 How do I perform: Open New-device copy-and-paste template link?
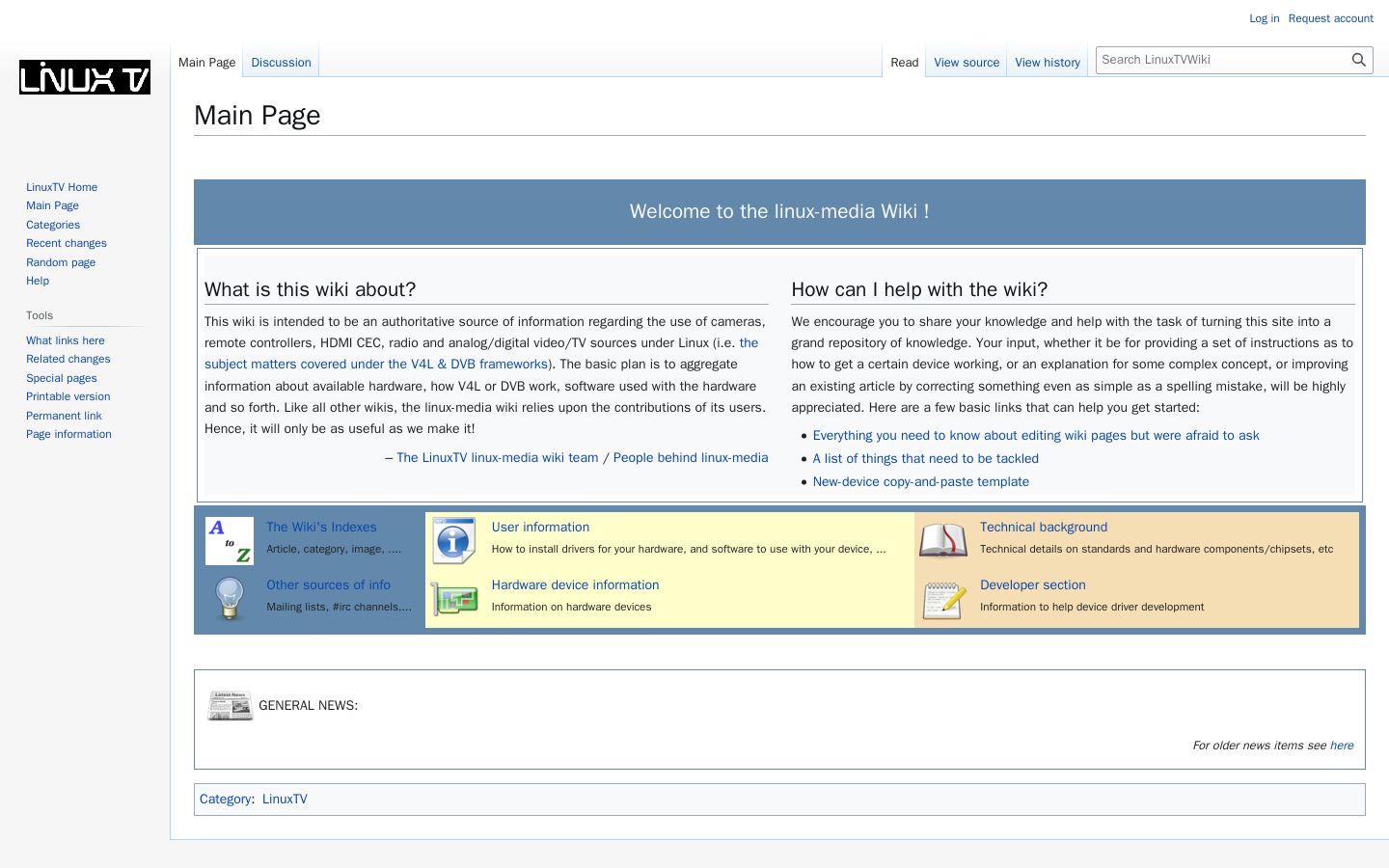pos(921,482)
